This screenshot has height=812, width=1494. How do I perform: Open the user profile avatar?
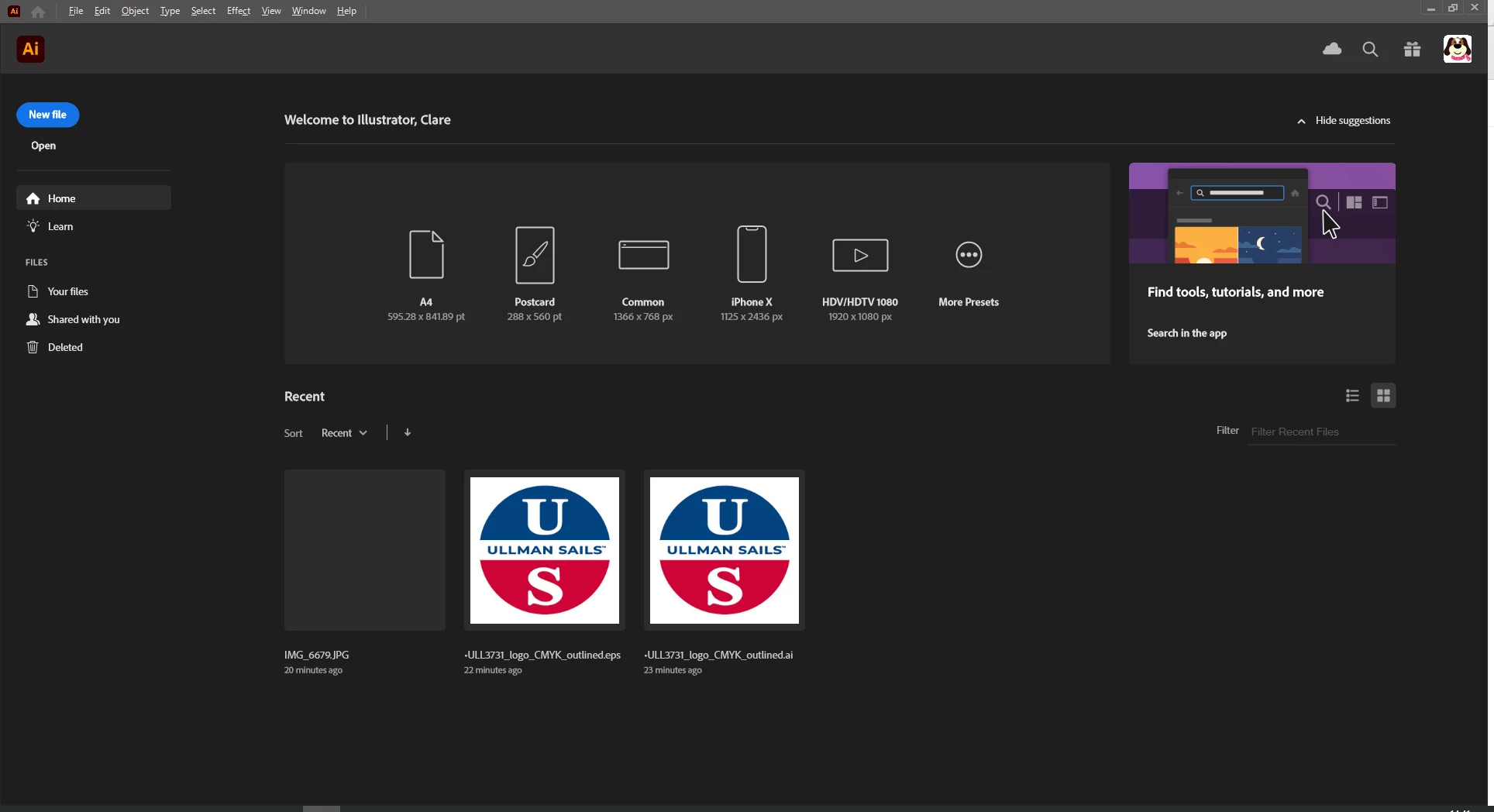[1458, 49]
